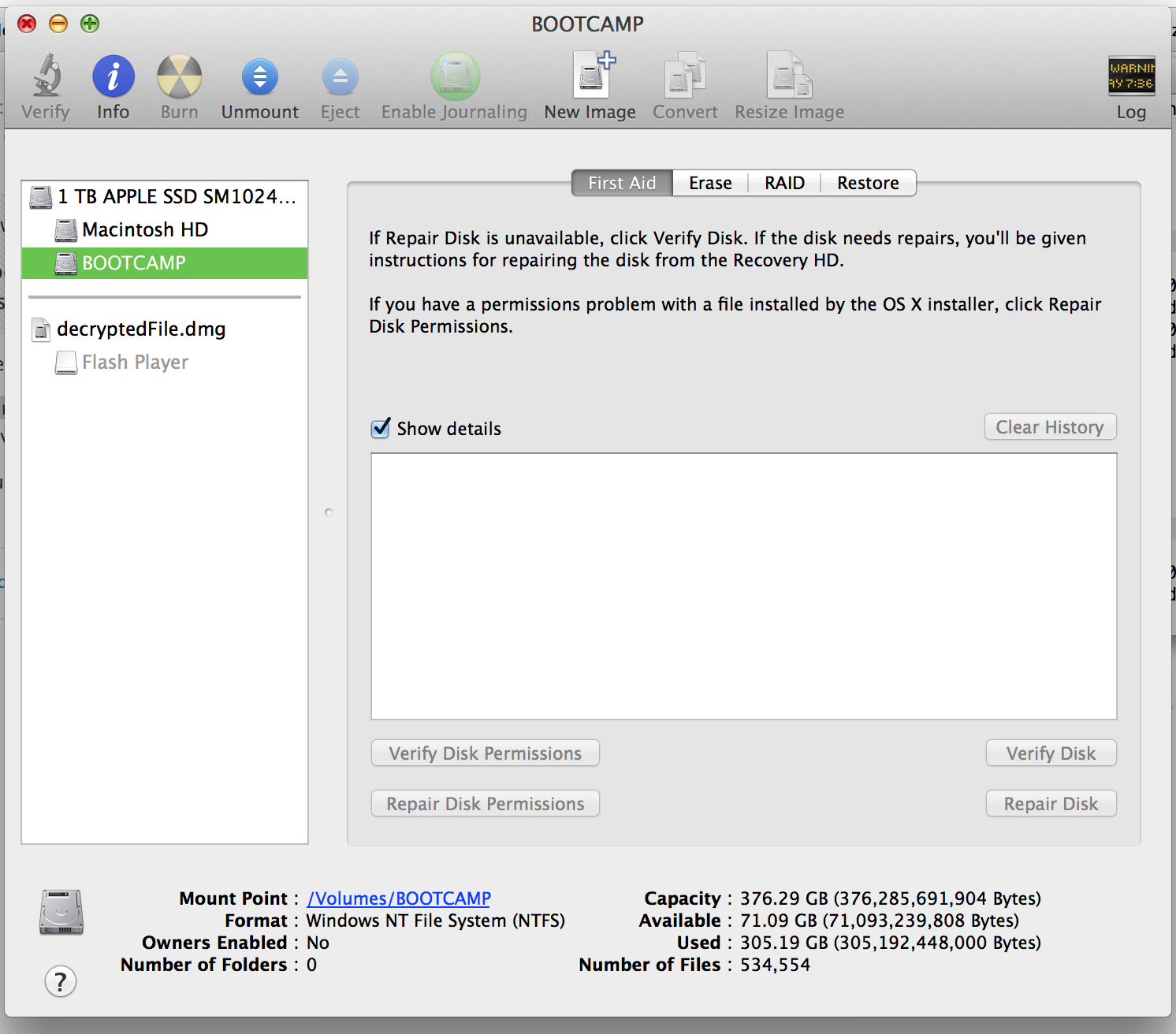This screenshot has width=1176, height=1034.
Task: Unmount the BOOTCAMP volume via toolbar
Action: click(260, 77)
